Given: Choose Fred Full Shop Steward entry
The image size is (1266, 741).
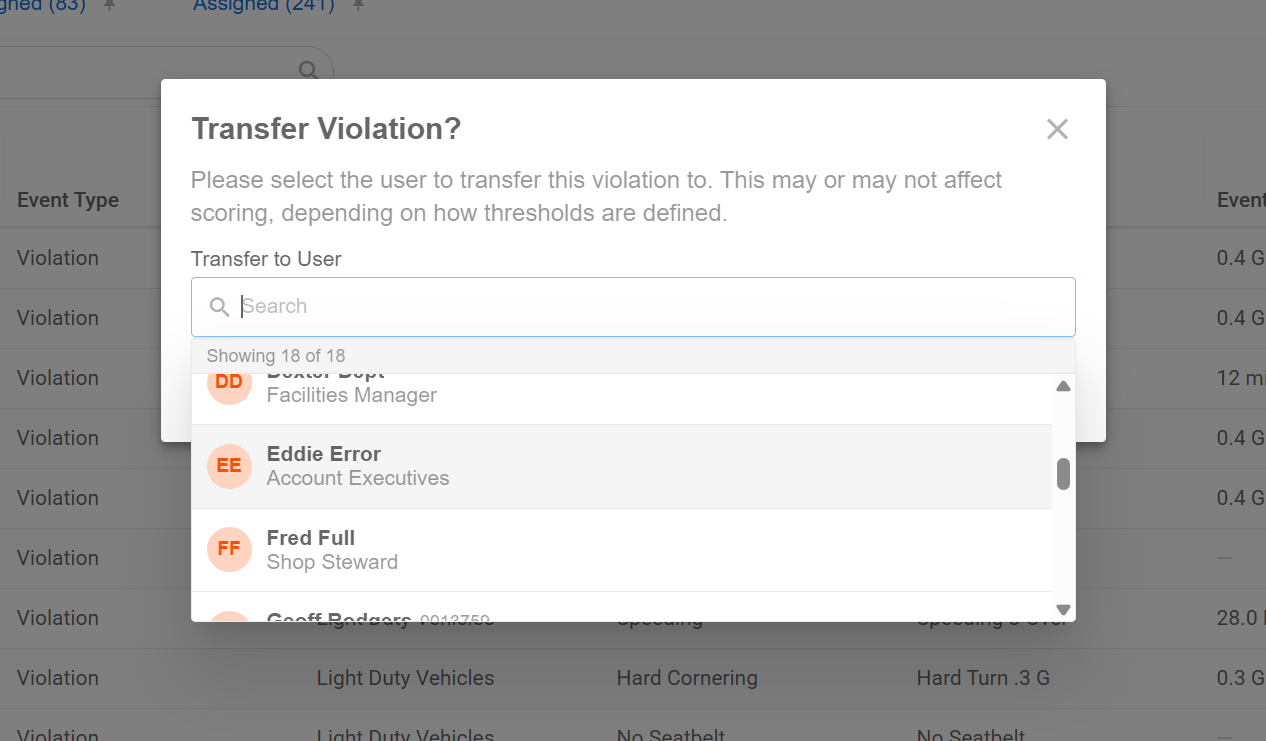Looking at the screenshot, I should click(x=621, y=550).
